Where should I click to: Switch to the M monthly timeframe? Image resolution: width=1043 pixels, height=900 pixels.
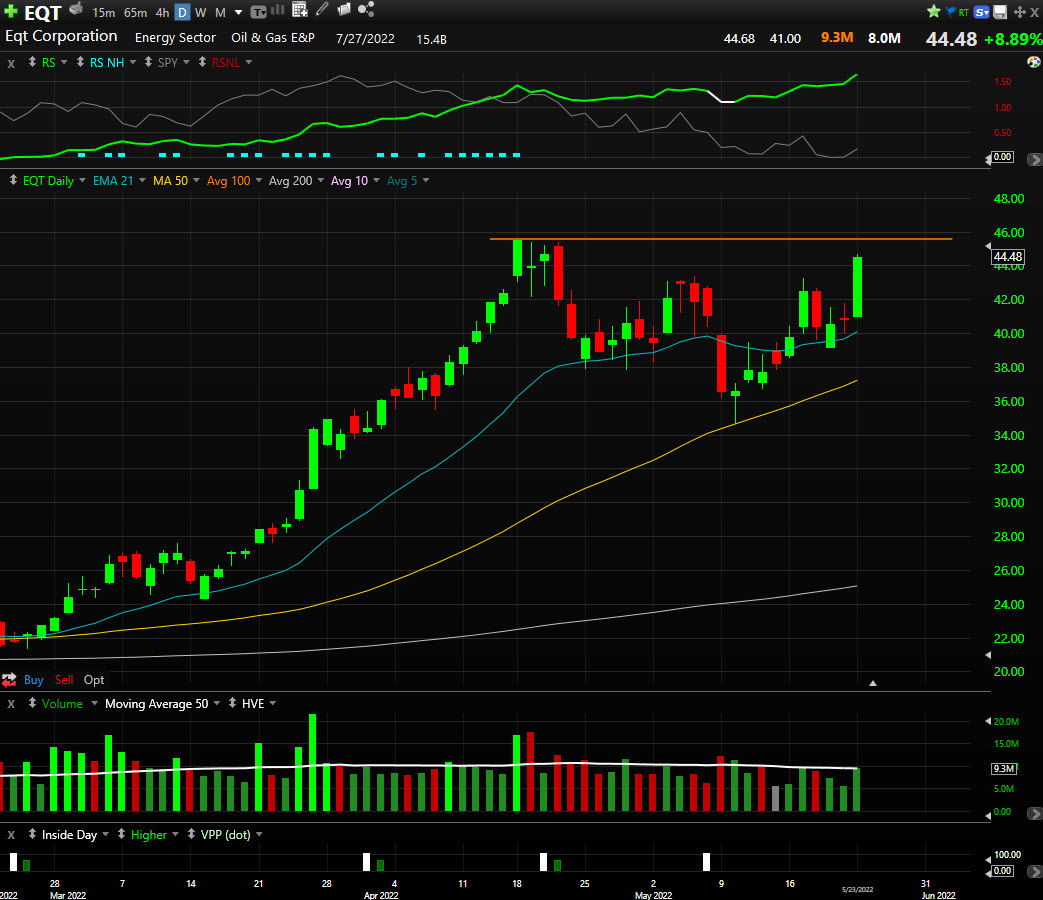pos(220,13)
